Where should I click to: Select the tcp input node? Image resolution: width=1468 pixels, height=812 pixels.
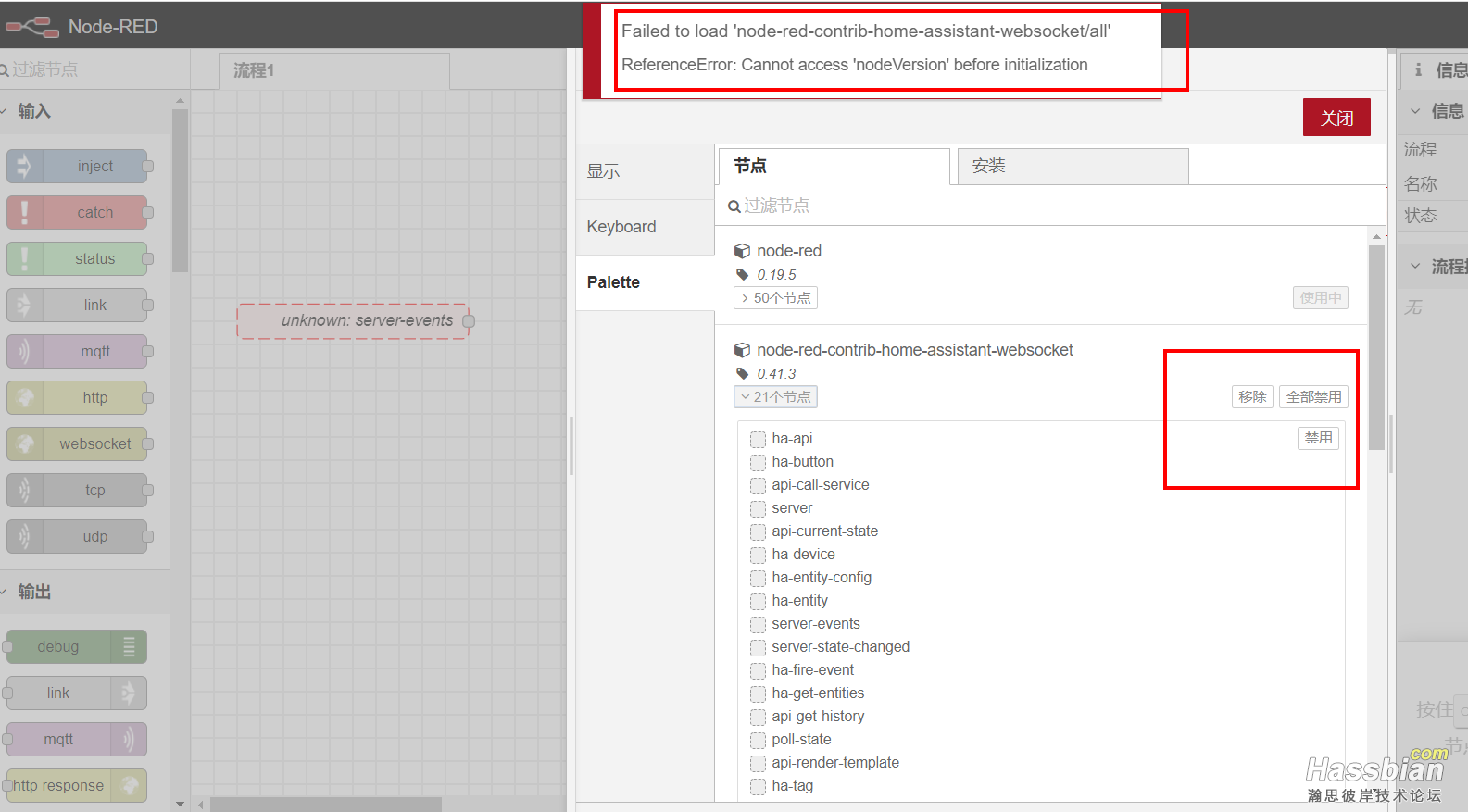pyautogui.click(x=77, y=490)
